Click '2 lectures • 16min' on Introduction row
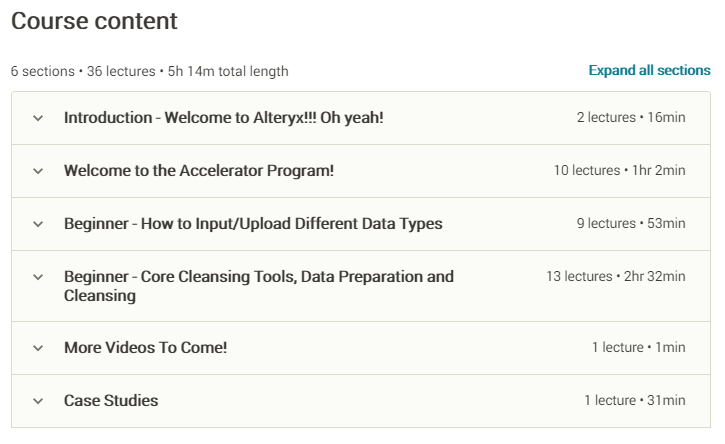The width and height of the screenshot is (725, 444). (x=631, y=118)
